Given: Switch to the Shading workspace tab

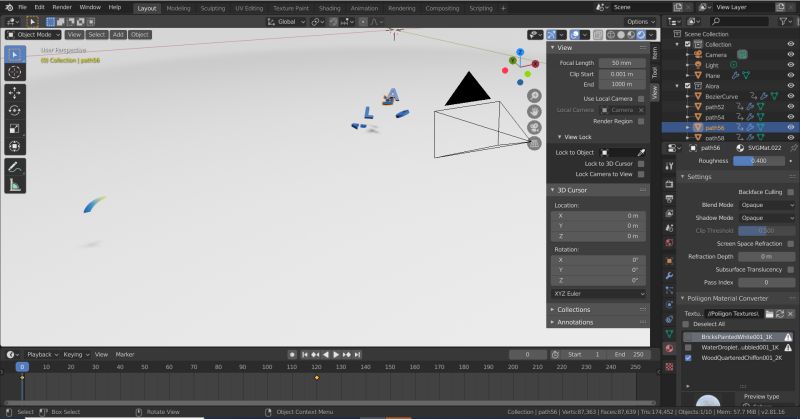Looking at the screenshot, I should tap(330, 8).
